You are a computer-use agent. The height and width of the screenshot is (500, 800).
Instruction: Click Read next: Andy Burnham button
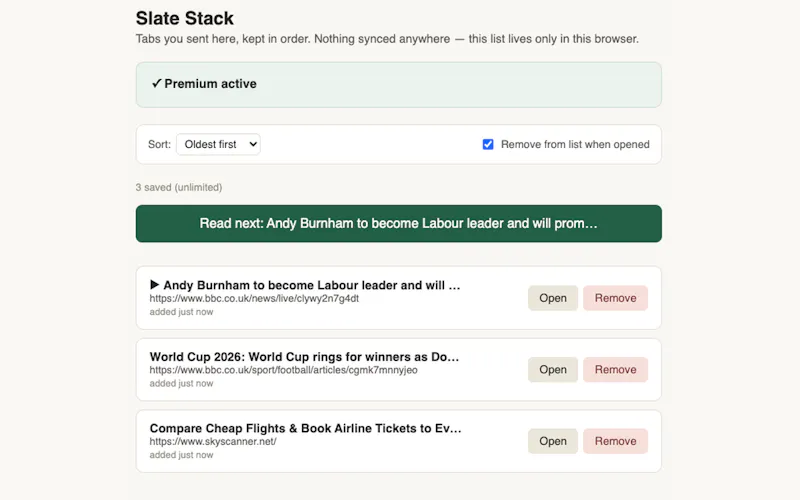[398, 223]
